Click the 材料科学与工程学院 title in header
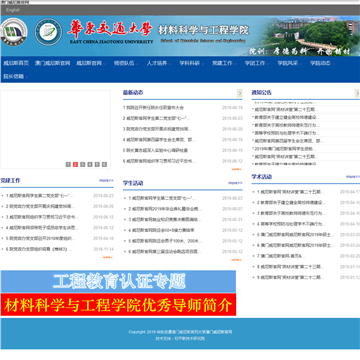The width and height of the screenshot is (360, 360). pyautogui.click(x=204, y=30)
